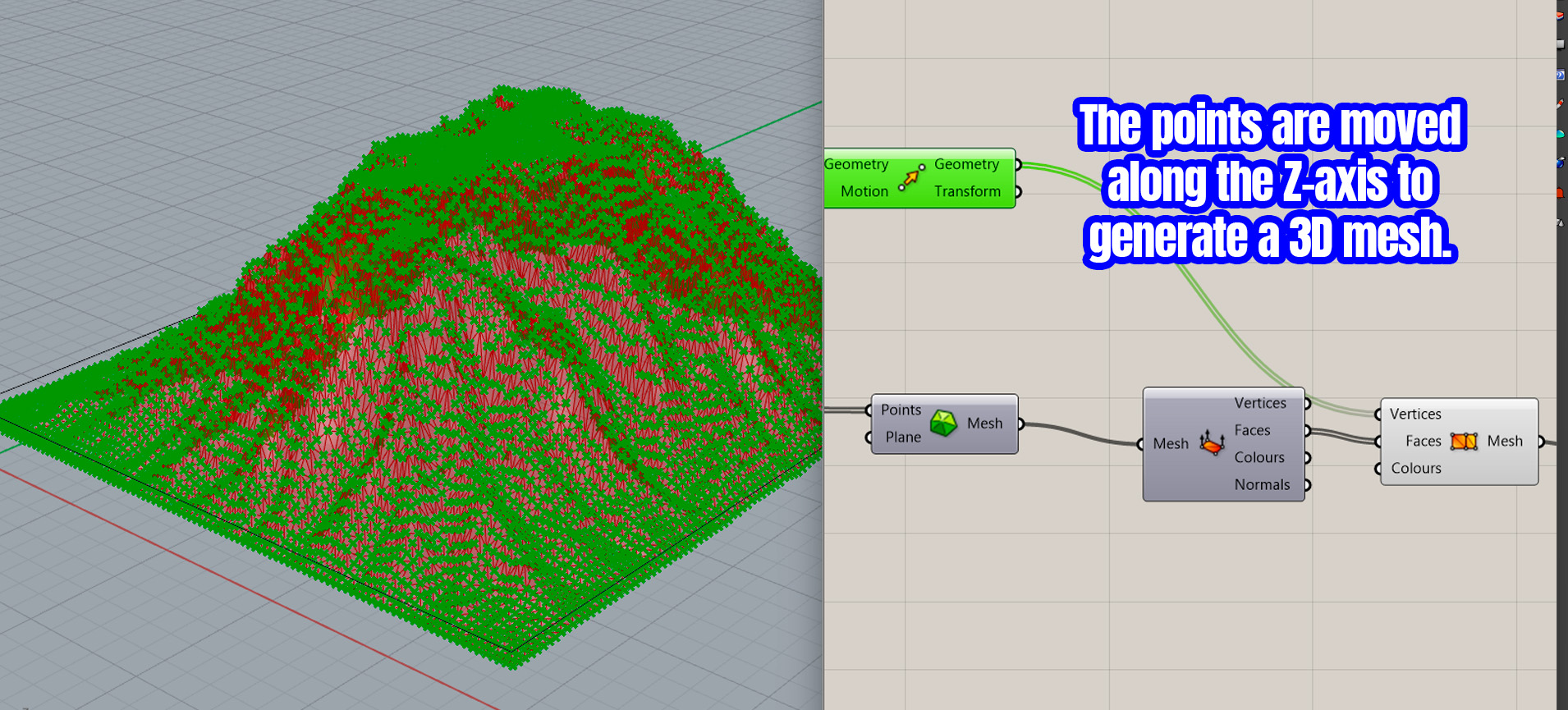Click Faces input of Construct Mesh

tap(1424, 441)
